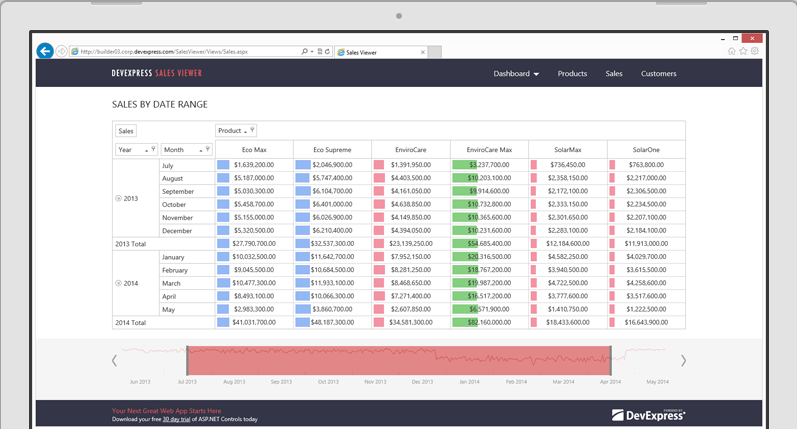Click the Sales data field button
This screenshot has width=797, height=429.
click(x=126, y=131)
